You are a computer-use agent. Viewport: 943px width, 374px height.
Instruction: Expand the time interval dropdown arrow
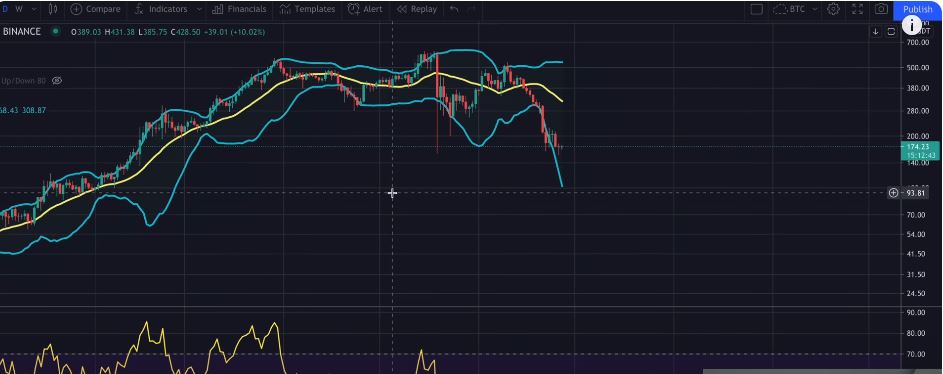tap(33, 9)
